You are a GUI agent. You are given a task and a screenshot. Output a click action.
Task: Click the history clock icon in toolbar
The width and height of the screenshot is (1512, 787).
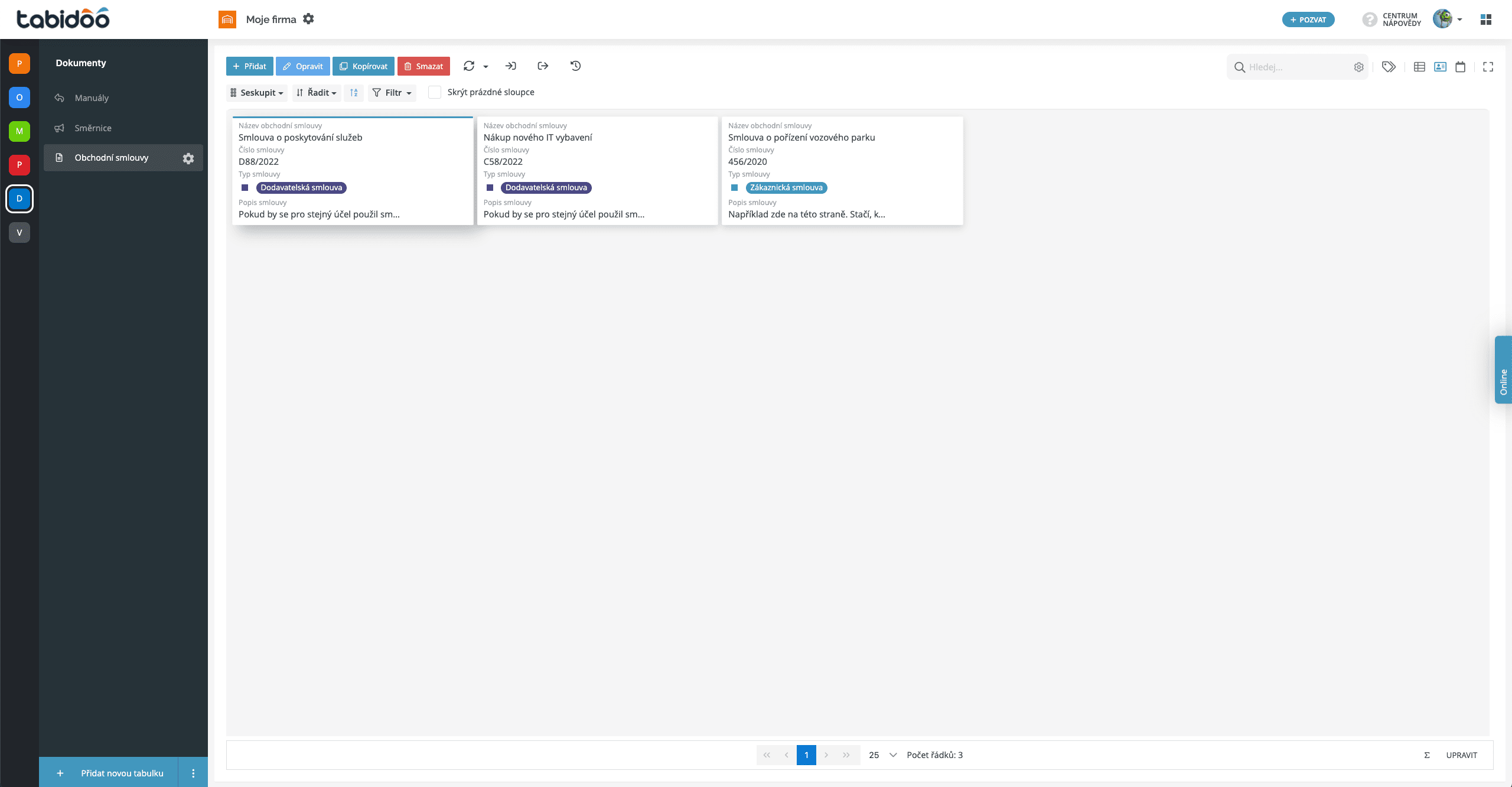575,66
